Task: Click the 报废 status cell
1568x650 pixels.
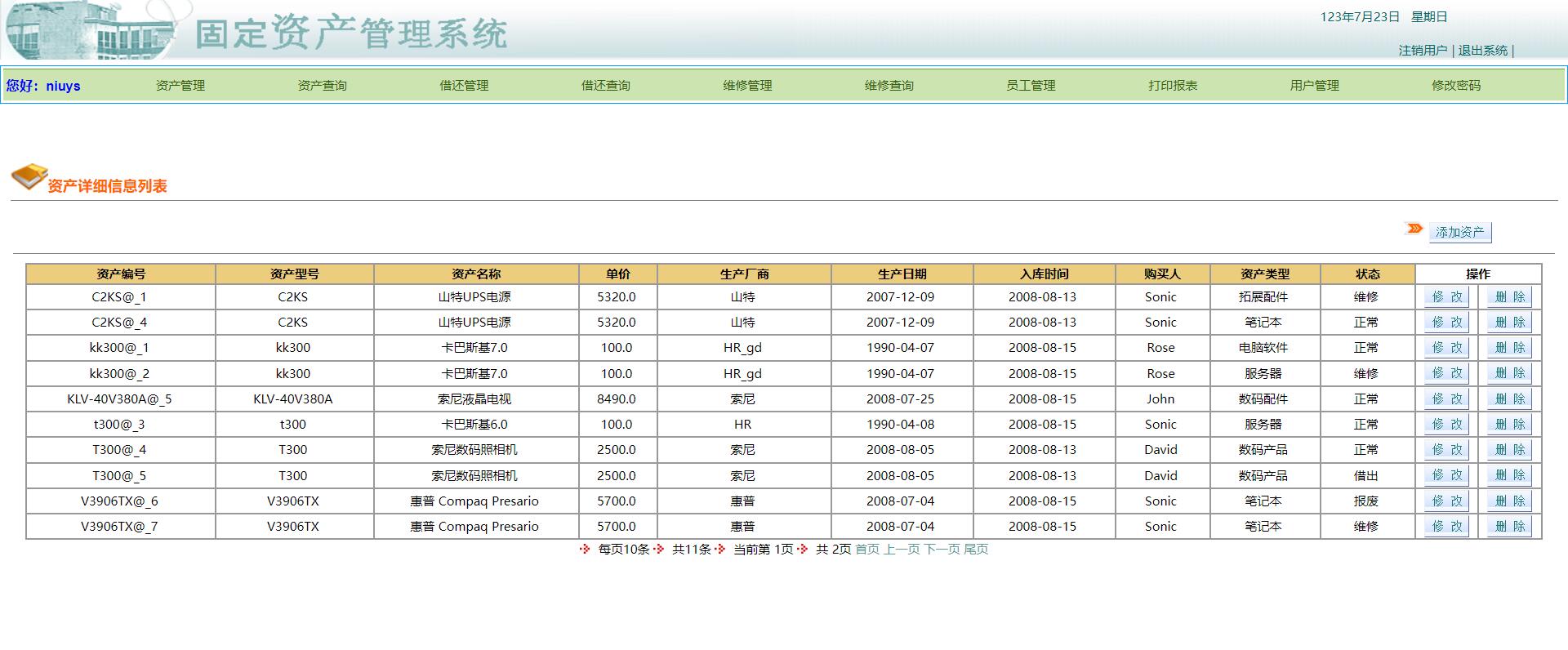Action: click(x=1366, y=501)
